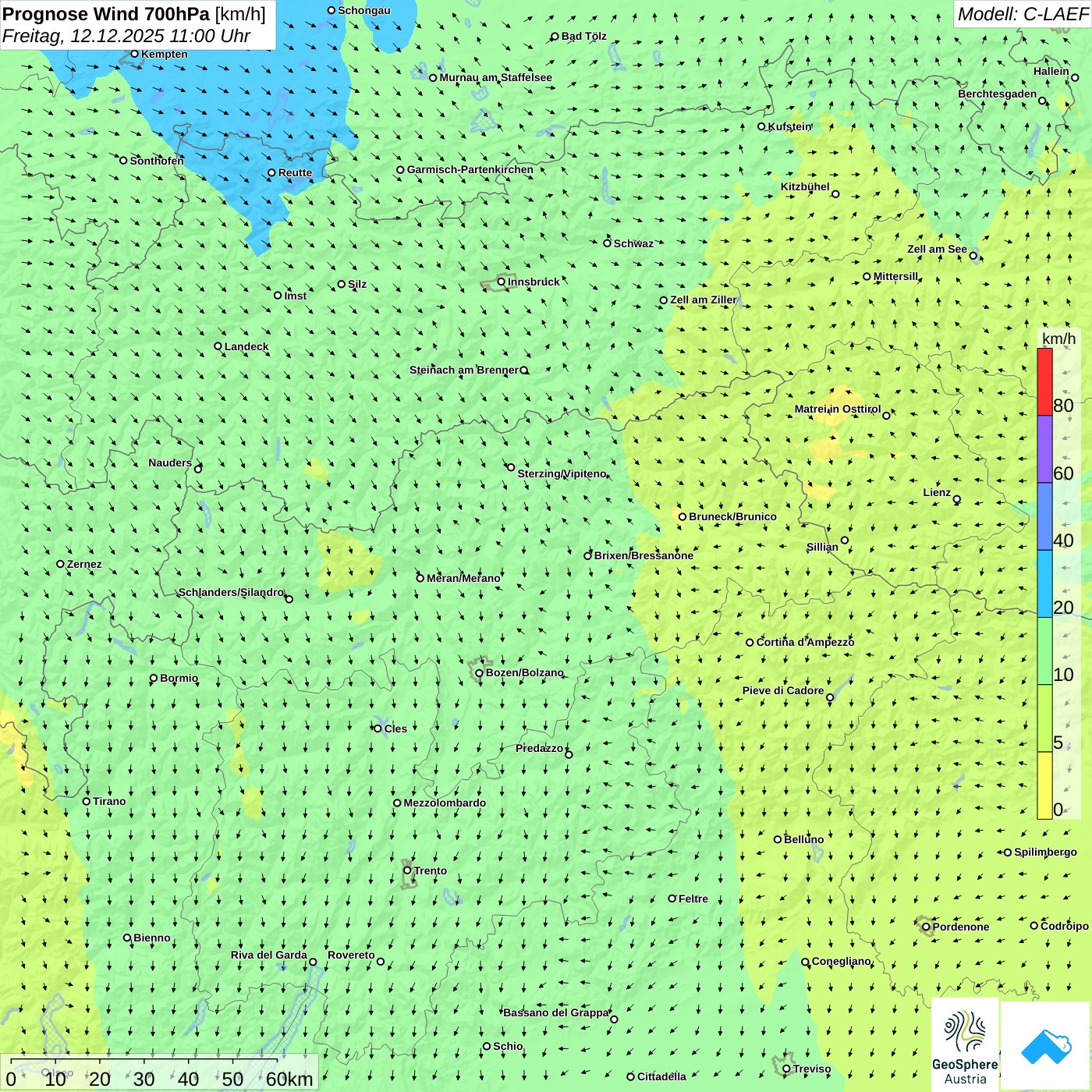Click the 'Rovereto' label
Viewport: 1092px width, 1092px height.
(x=352, y=955)
